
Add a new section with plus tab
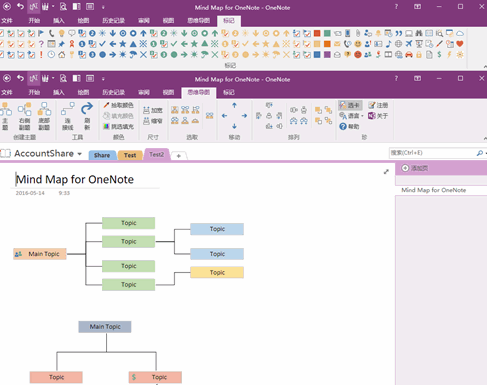click(x=179, y=156)
